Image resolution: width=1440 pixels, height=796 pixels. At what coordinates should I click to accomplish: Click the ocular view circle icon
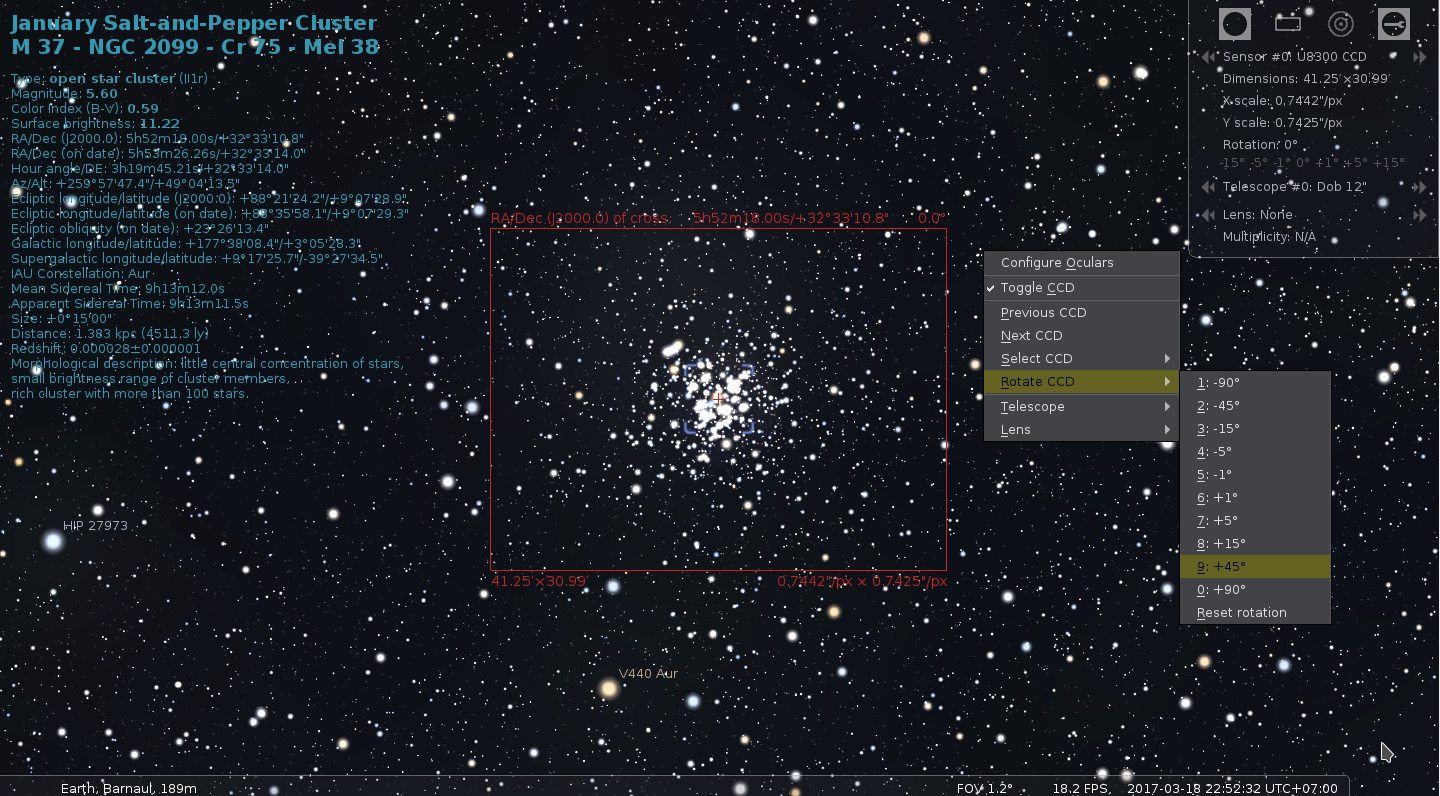click(1235, 23)
